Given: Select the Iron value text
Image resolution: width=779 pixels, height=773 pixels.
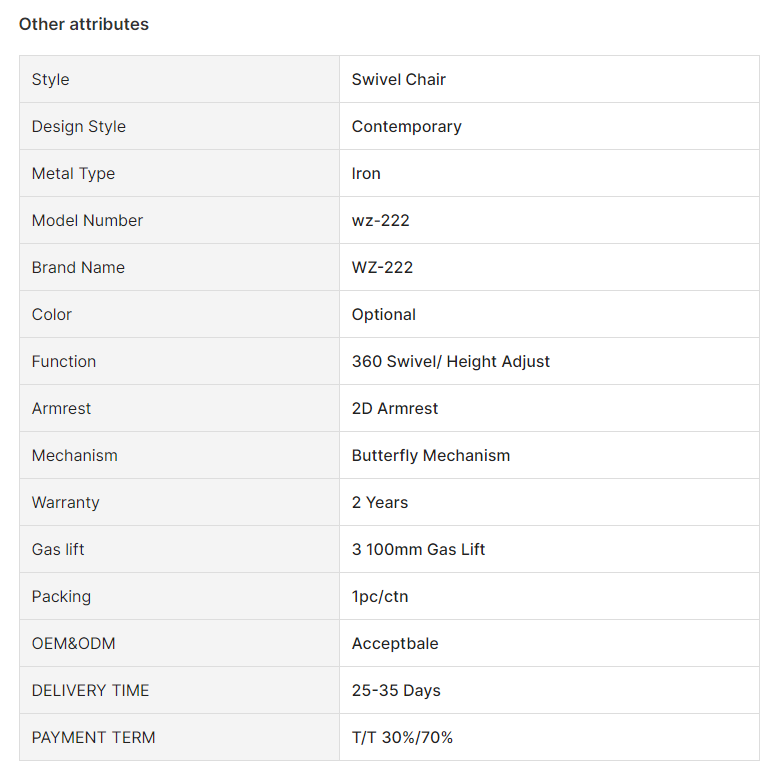Looking at the screenshot, I should pos(366,173).
